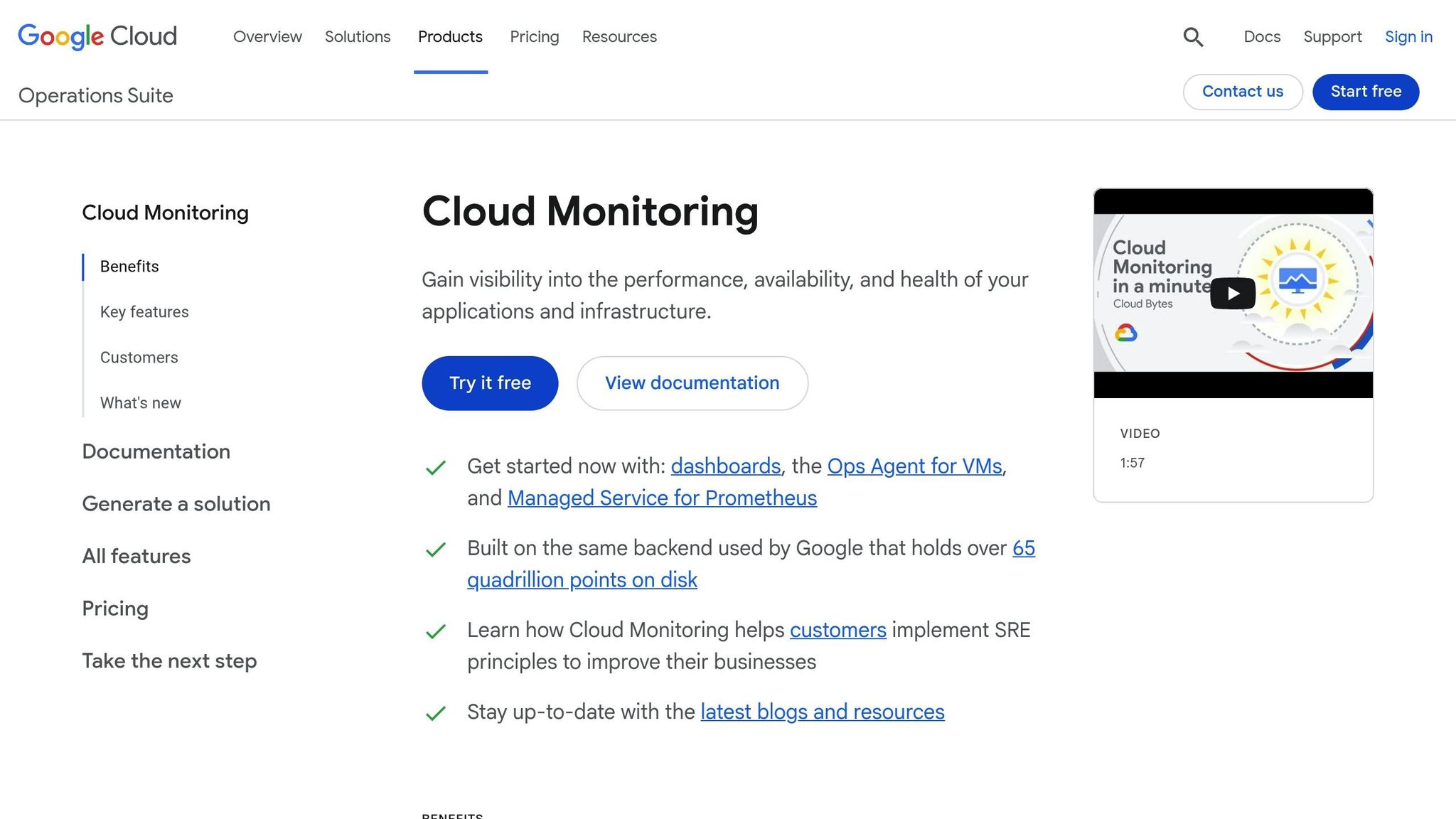Sign in to Google Cloud

click(1408, 36)
